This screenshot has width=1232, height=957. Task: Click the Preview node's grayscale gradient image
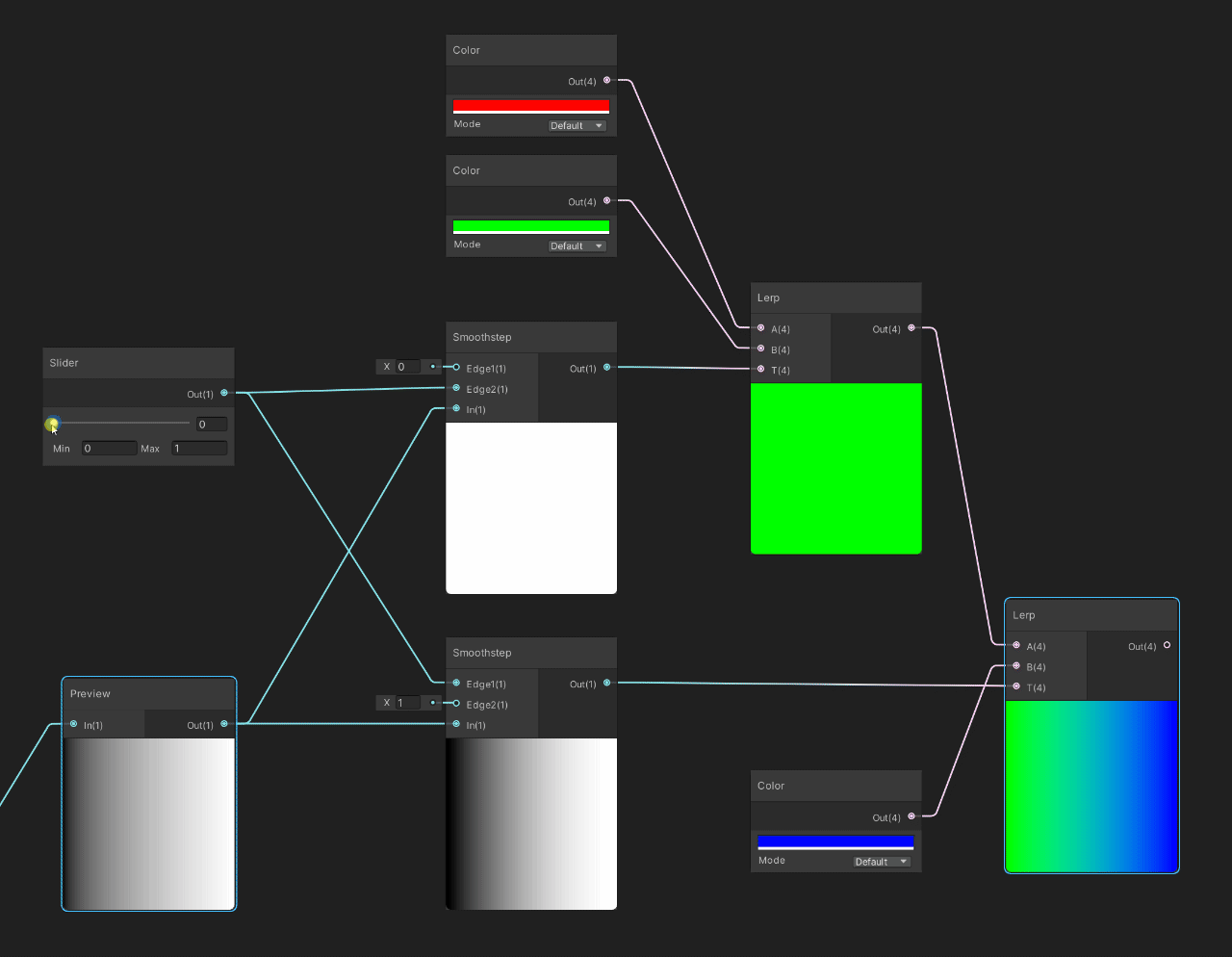point(149,823)
